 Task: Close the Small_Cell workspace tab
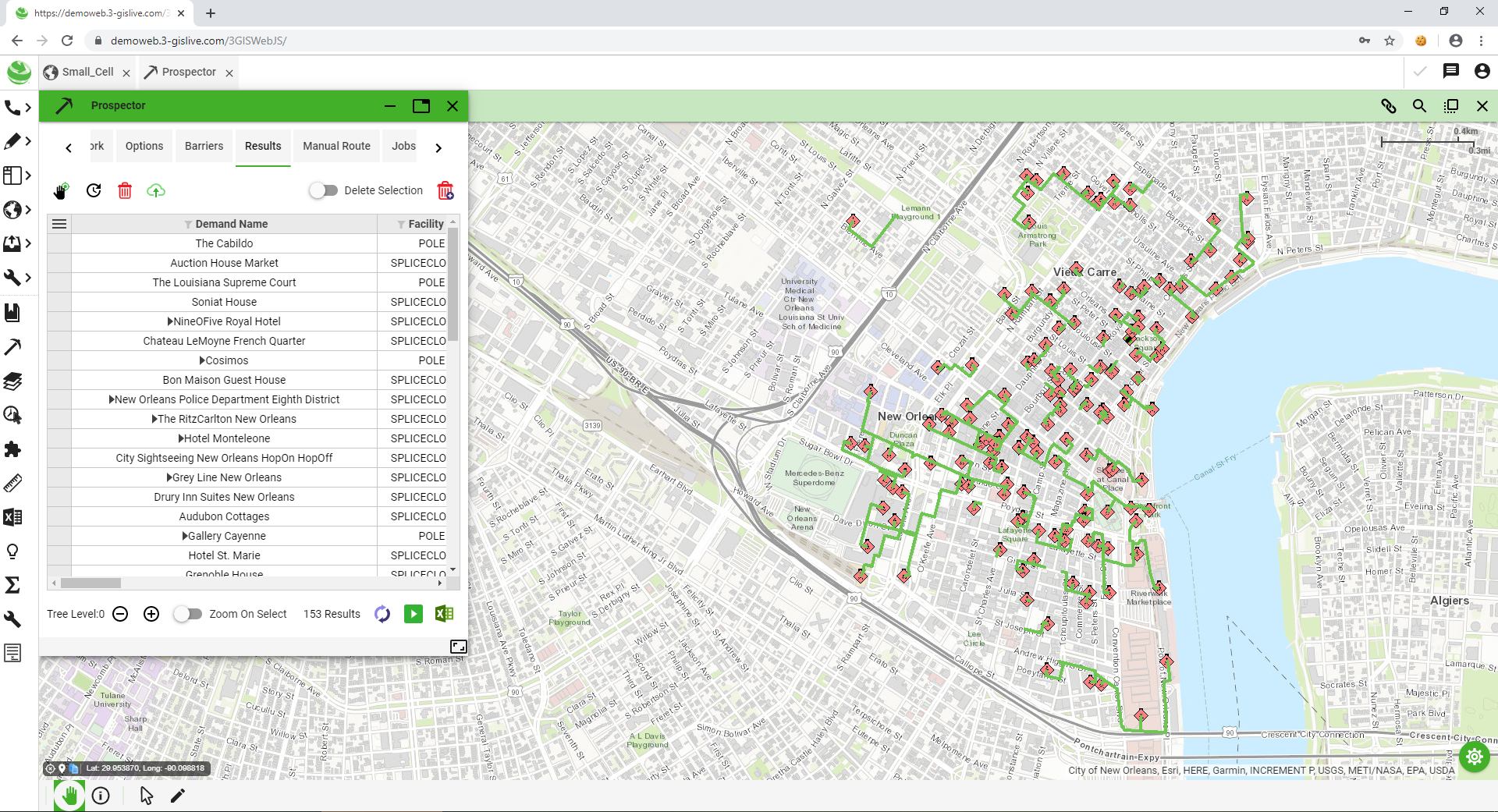point(126,72)
